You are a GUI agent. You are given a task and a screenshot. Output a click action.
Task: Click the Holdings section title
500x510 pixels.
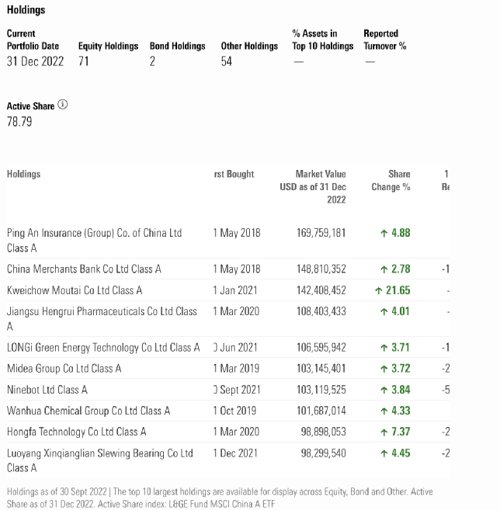pyautogui.click(x=26, y=10)
